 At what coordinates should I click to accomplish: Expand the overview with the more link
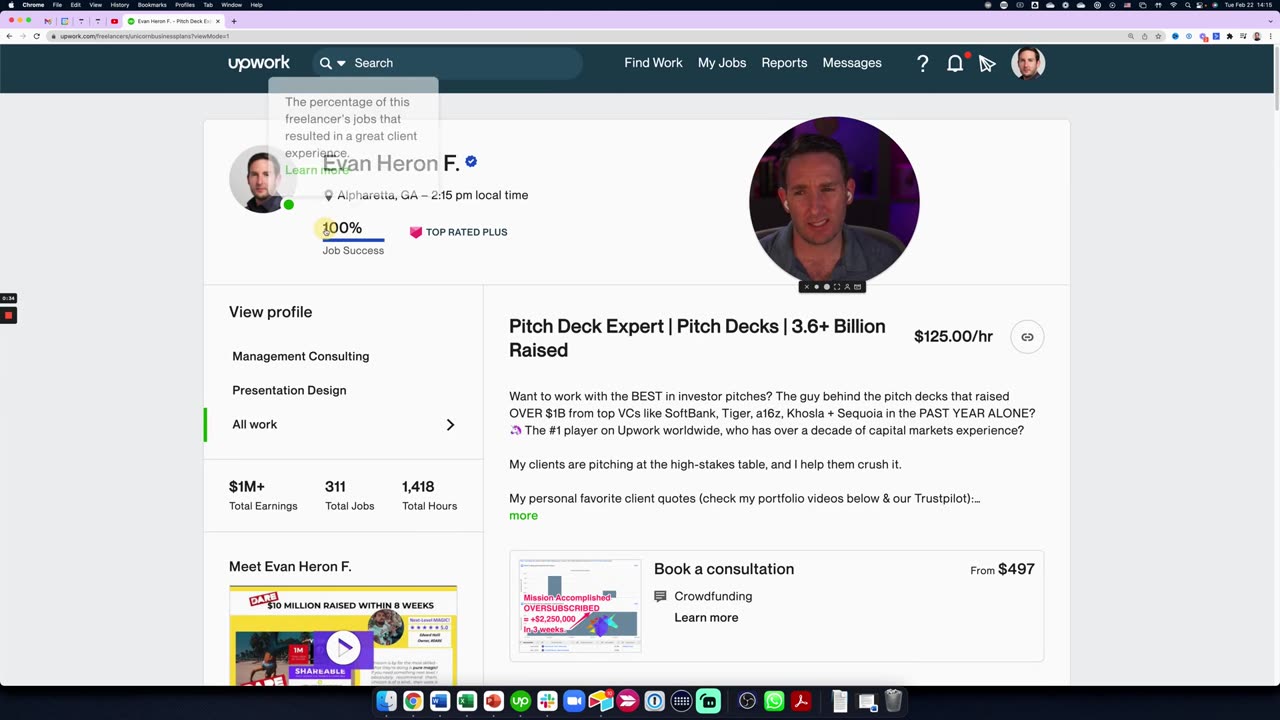tap(523, 516)
